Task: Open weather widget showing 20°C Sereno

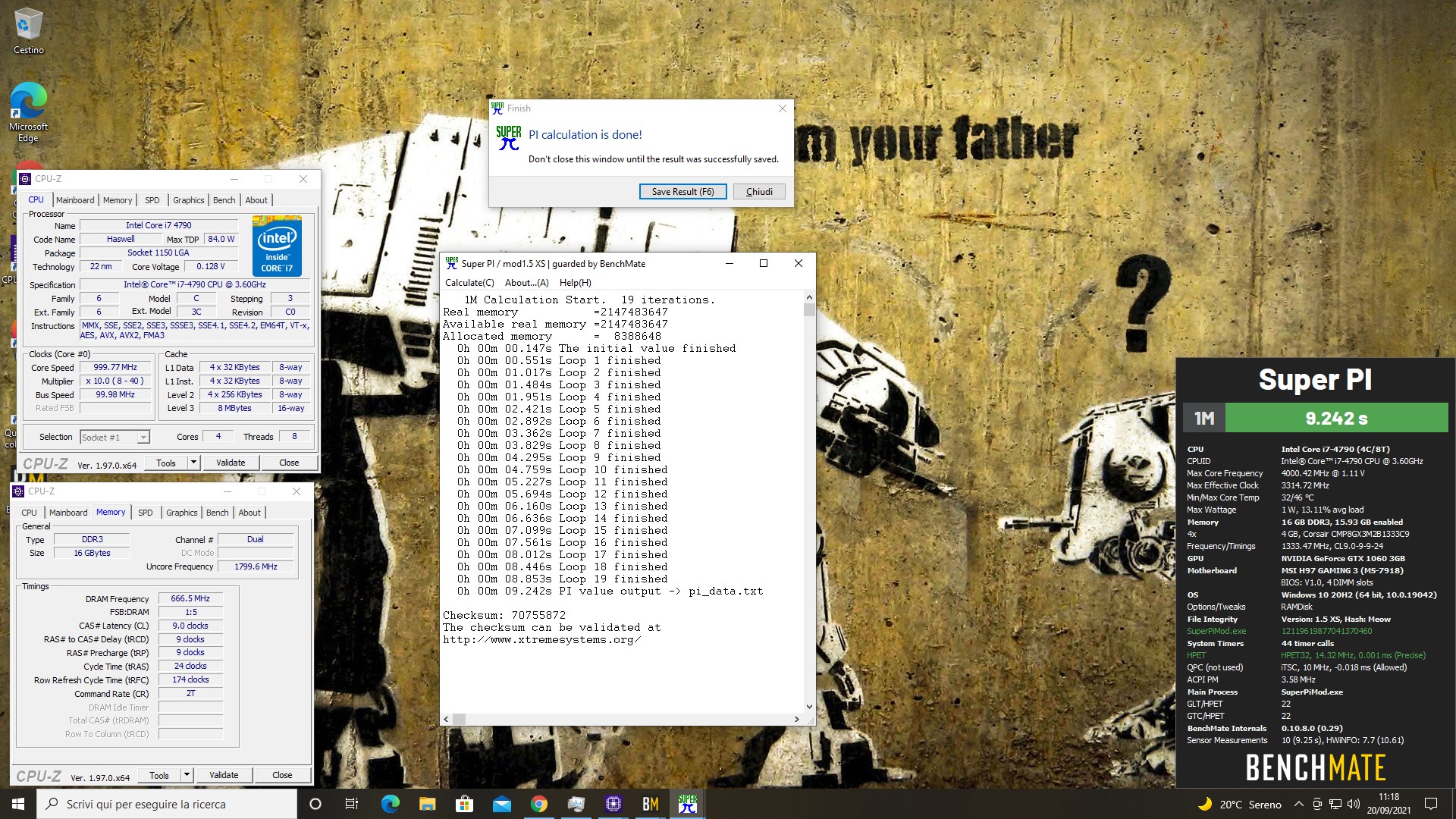Action: coord(1239,804)
